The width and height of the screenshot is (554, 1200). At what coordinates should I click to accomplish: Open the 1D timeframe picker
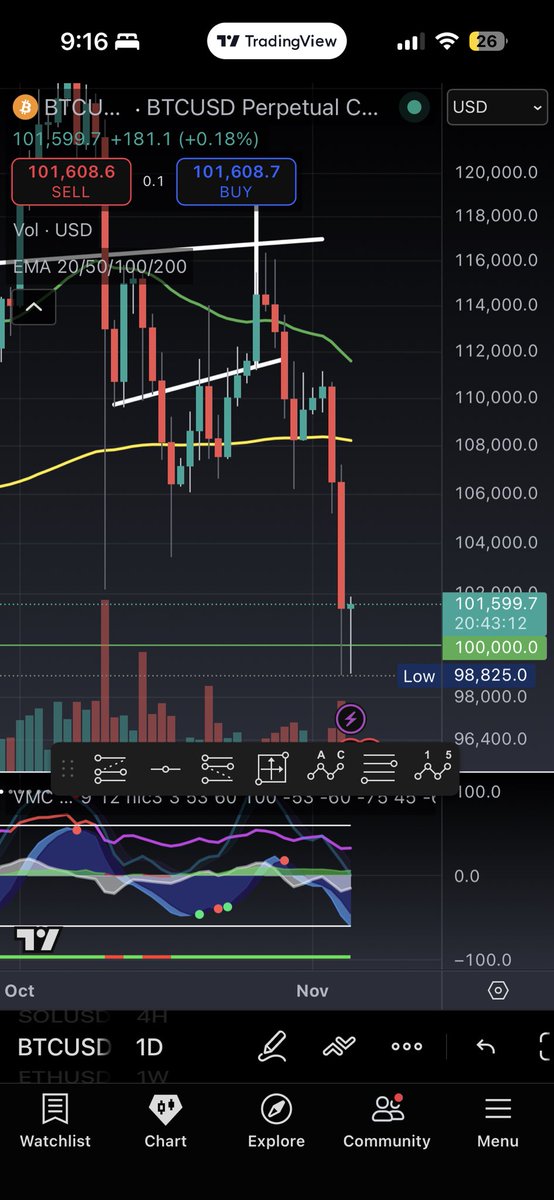coord(149,1047)
